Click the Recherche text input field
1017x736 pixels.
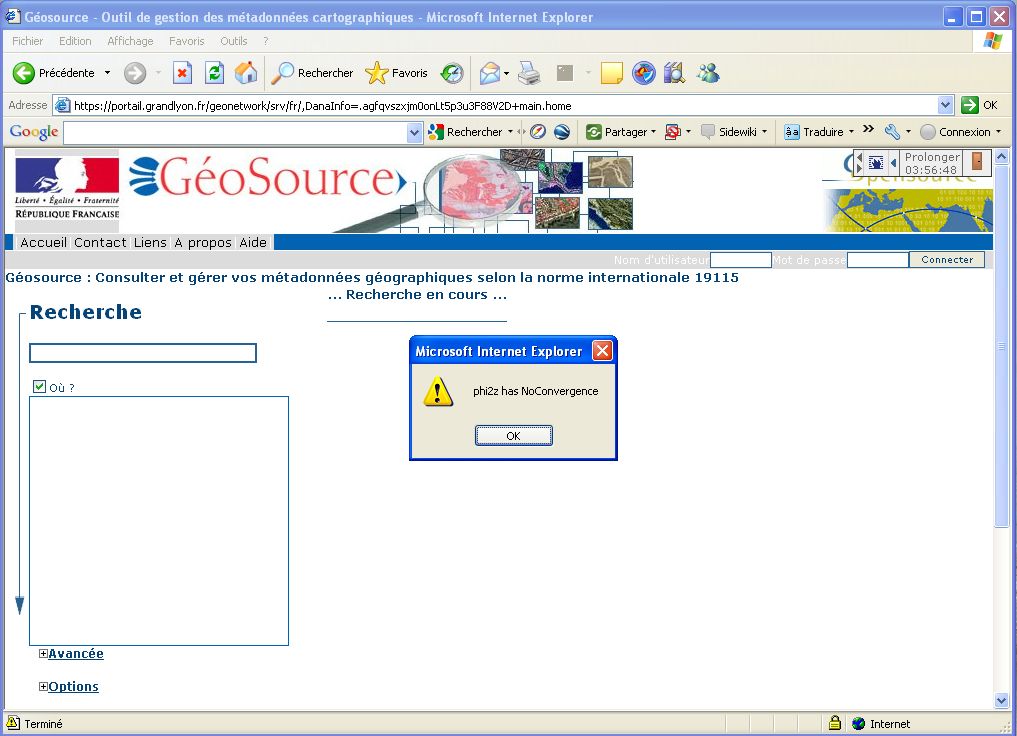(x=143, y=353)
